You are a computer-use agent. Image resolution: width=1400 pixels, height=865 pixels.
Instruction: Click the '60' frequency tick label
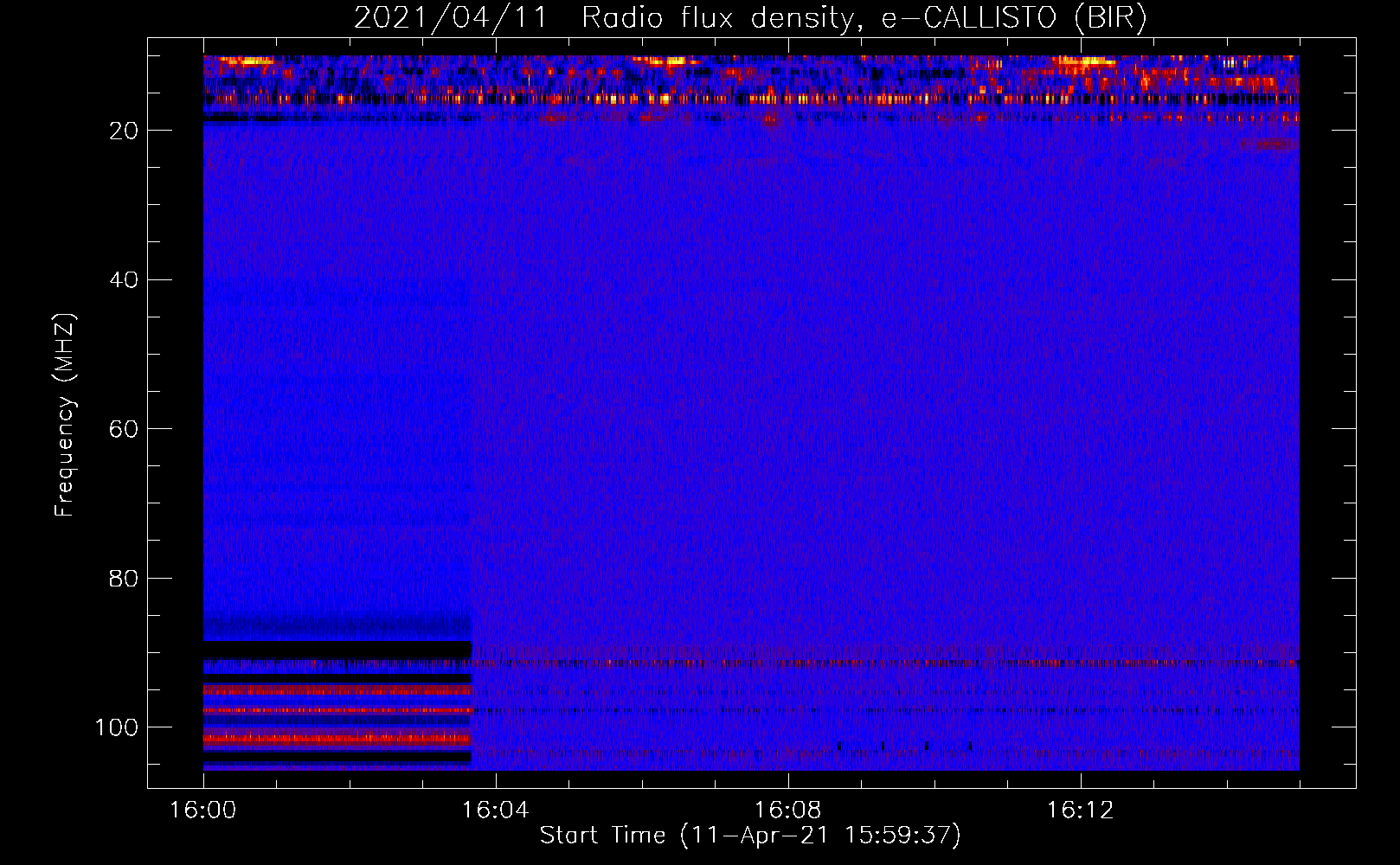pos(124,429)
